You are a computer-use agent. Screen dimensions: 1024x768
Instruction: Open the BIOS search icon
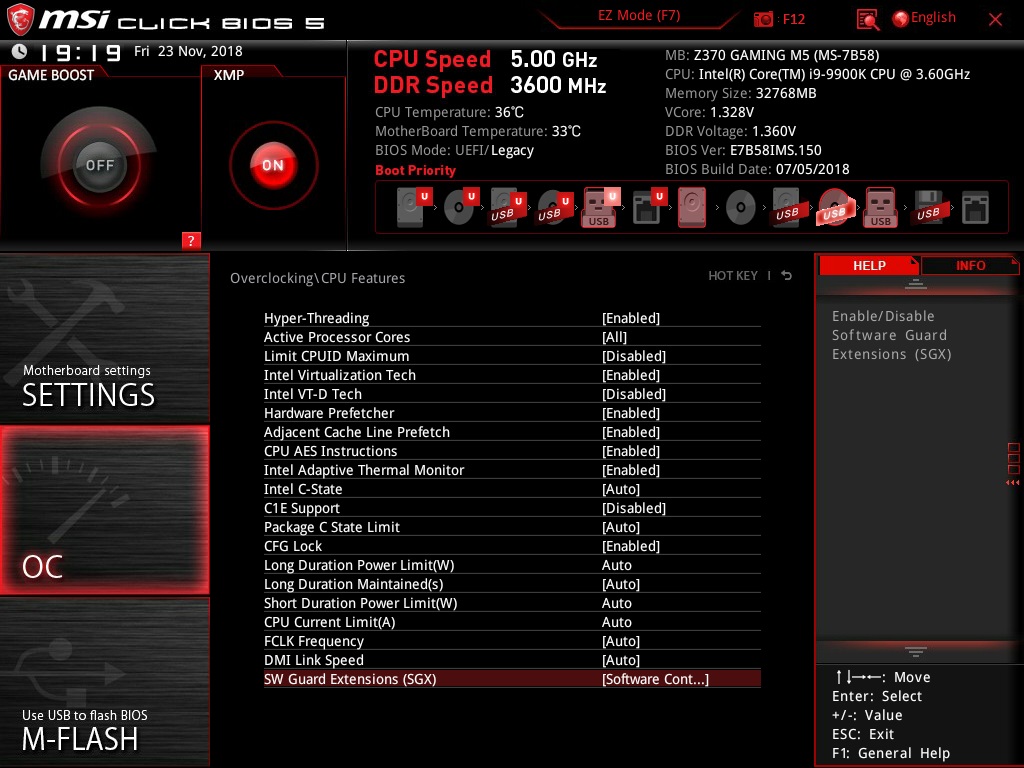click(867, 20)
